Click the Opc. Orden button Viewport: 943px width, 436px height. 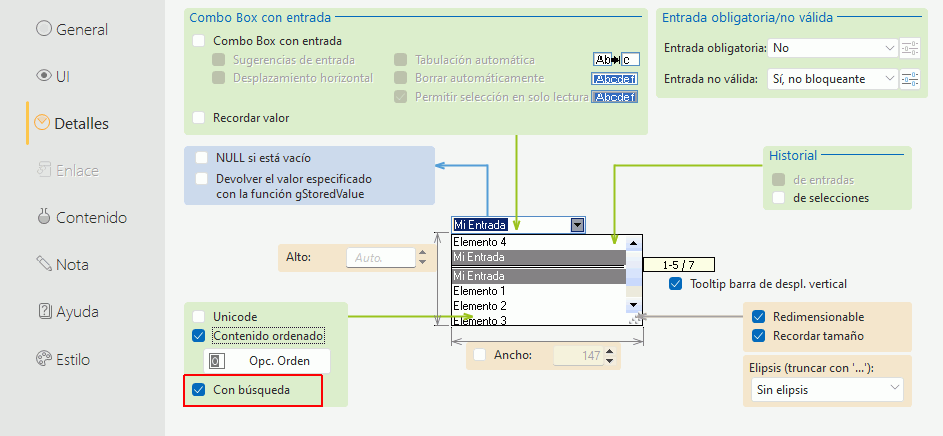267,361
